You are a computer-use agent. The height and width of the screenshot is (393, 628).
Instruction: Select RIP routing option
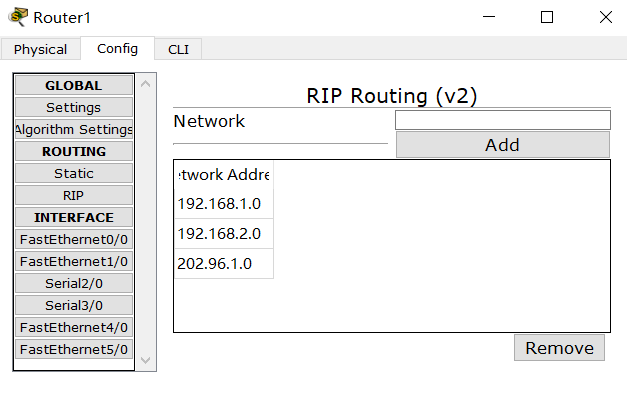(74, 195)
